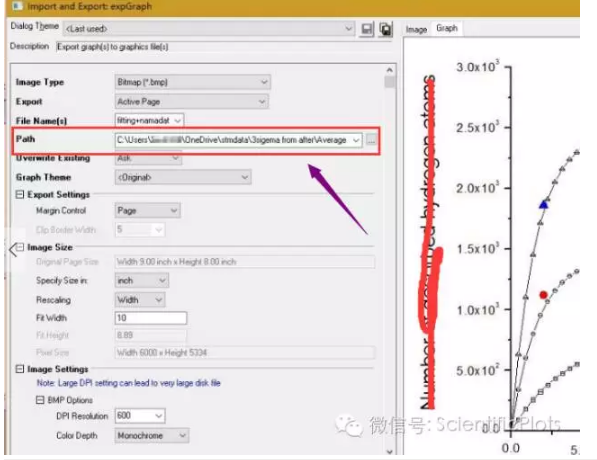597x460 pixels.
Task: Collapse the BMP Options section
Action: 40,400
